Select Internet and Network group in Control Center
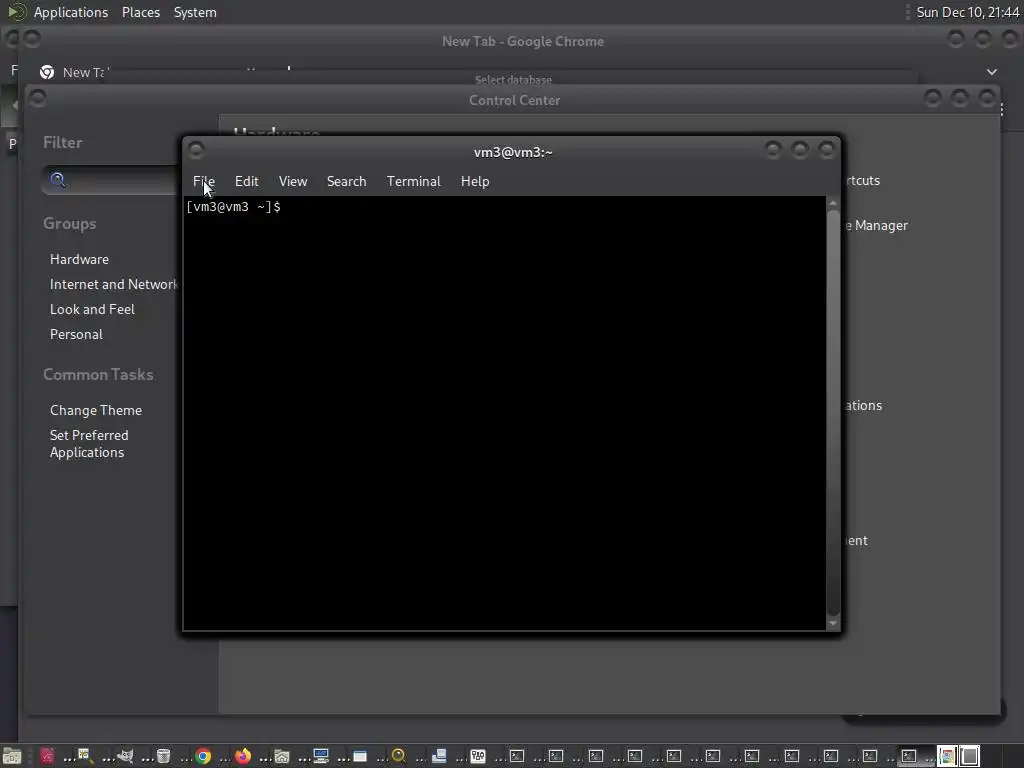The height and width of the screenshot is (768, 1024). pos(114,284)
